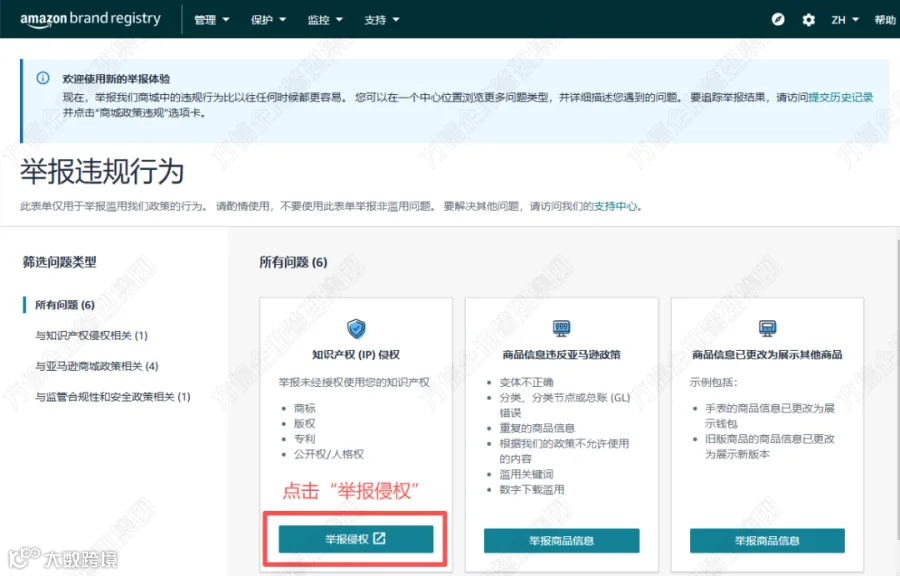Click the info icon in the blue banner
The image size is (900, 576).
pyautogui.click(x=43, y=78)
